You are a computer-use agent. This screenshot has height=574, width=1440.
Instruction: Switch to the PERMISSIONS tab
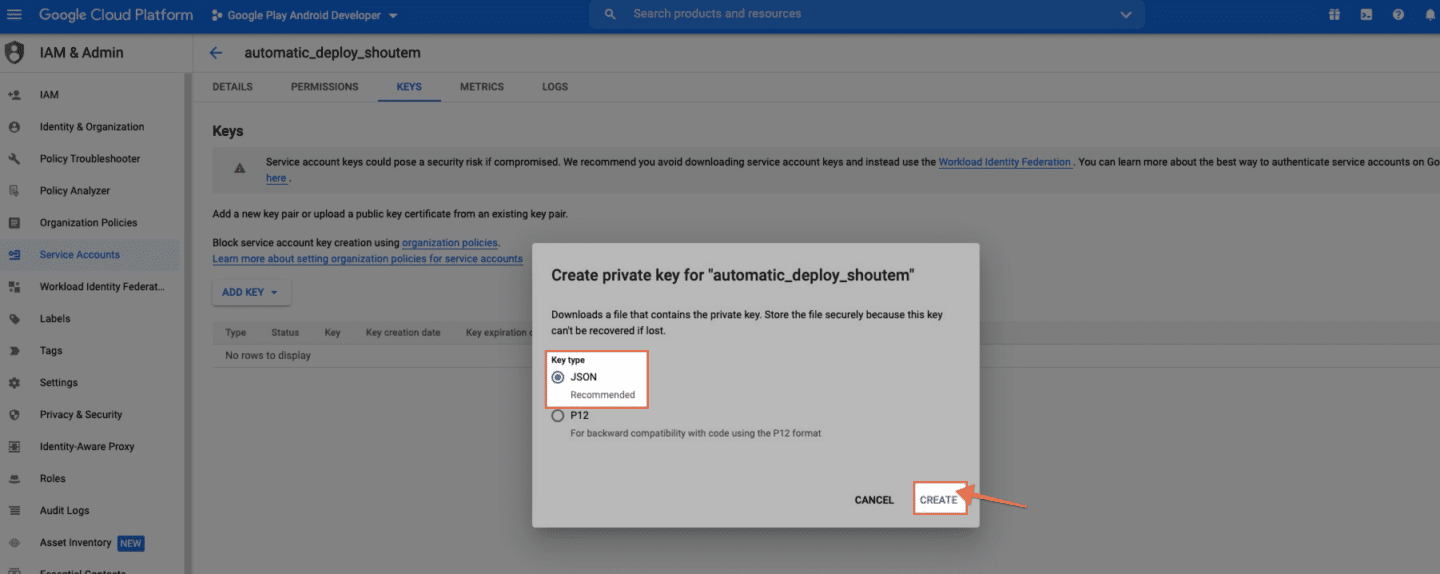pos(324,87)
